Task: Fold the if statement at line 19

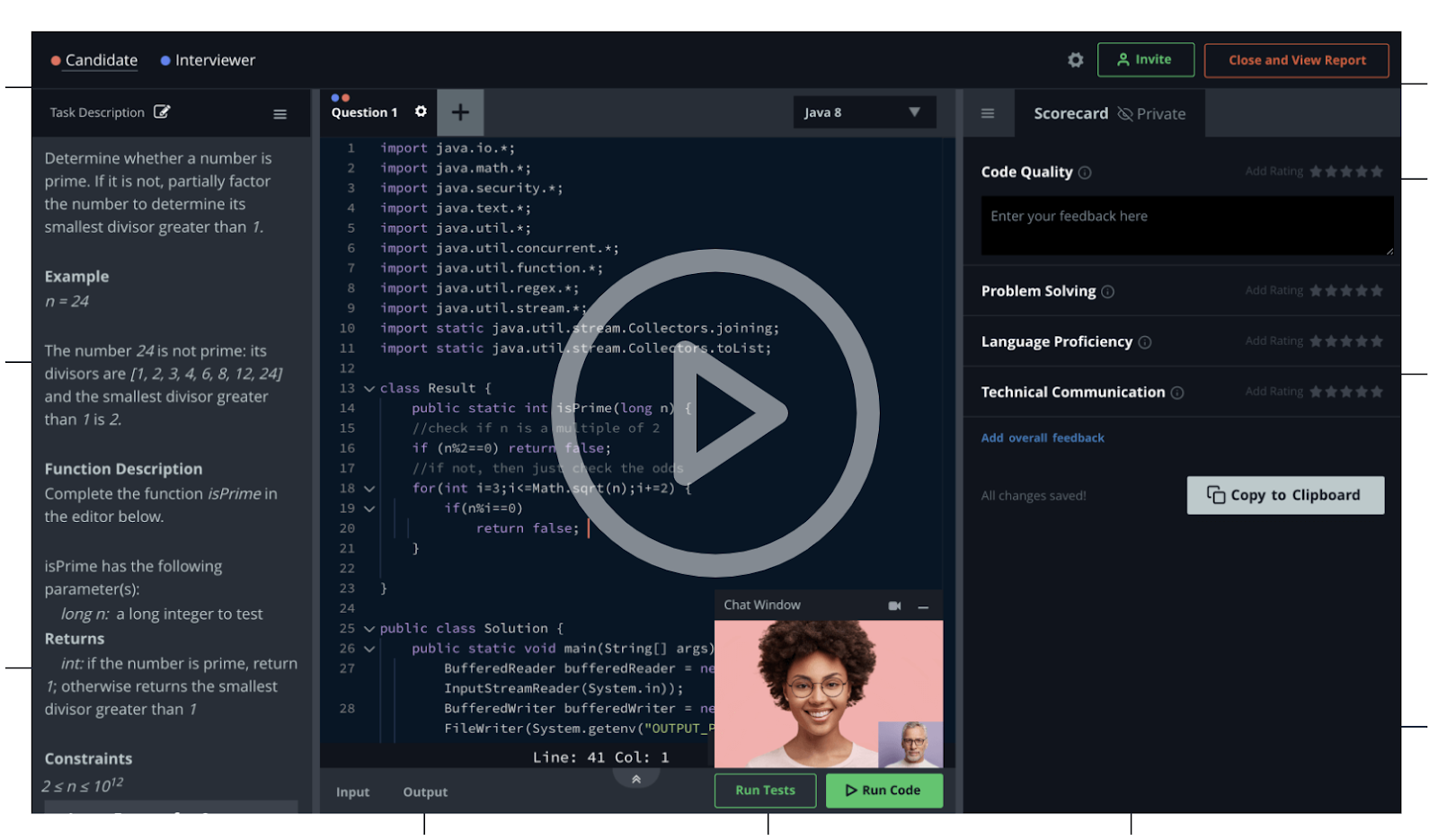Action: (368, 508)
